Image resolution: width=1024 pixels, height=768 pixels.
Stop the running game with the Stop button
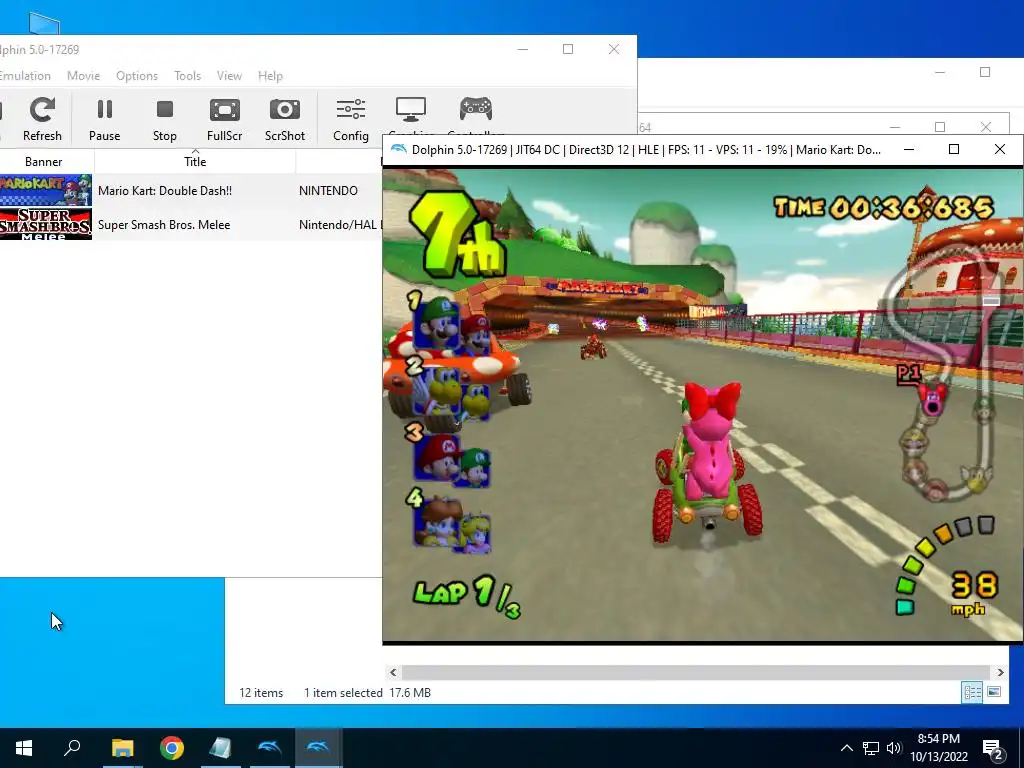tap(165, 119)
